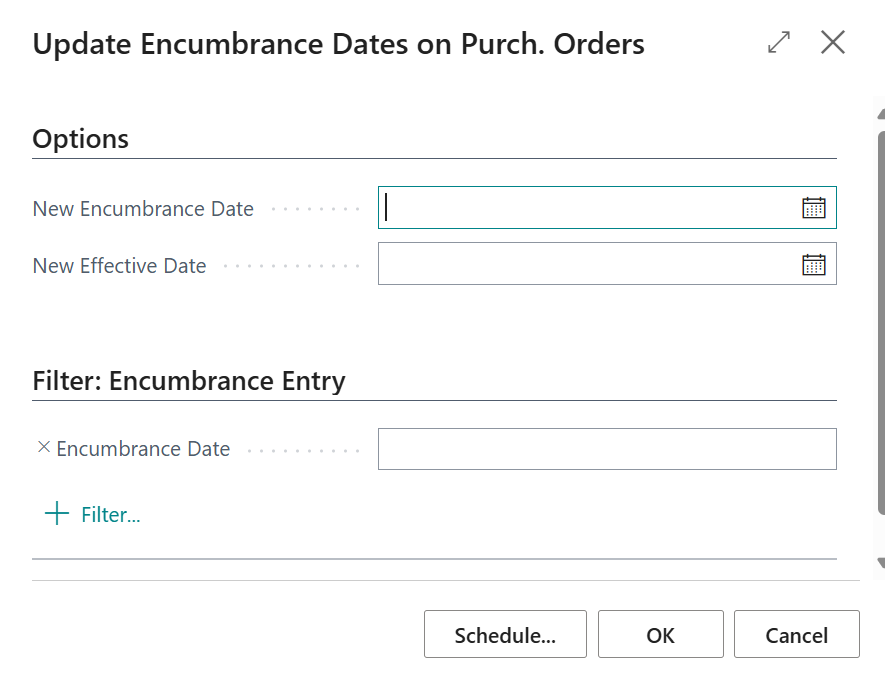The width and height of the screenshot is (885, 691).
Task: Click the scrollbar down arrow
Action: pos(881,562)
